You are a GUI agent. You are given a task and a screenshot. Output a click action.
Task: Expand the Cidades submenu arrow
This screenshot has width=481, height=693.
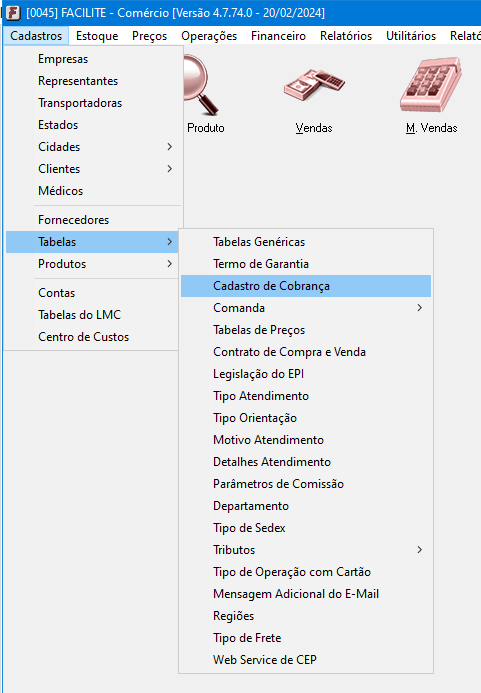point(170,147)
